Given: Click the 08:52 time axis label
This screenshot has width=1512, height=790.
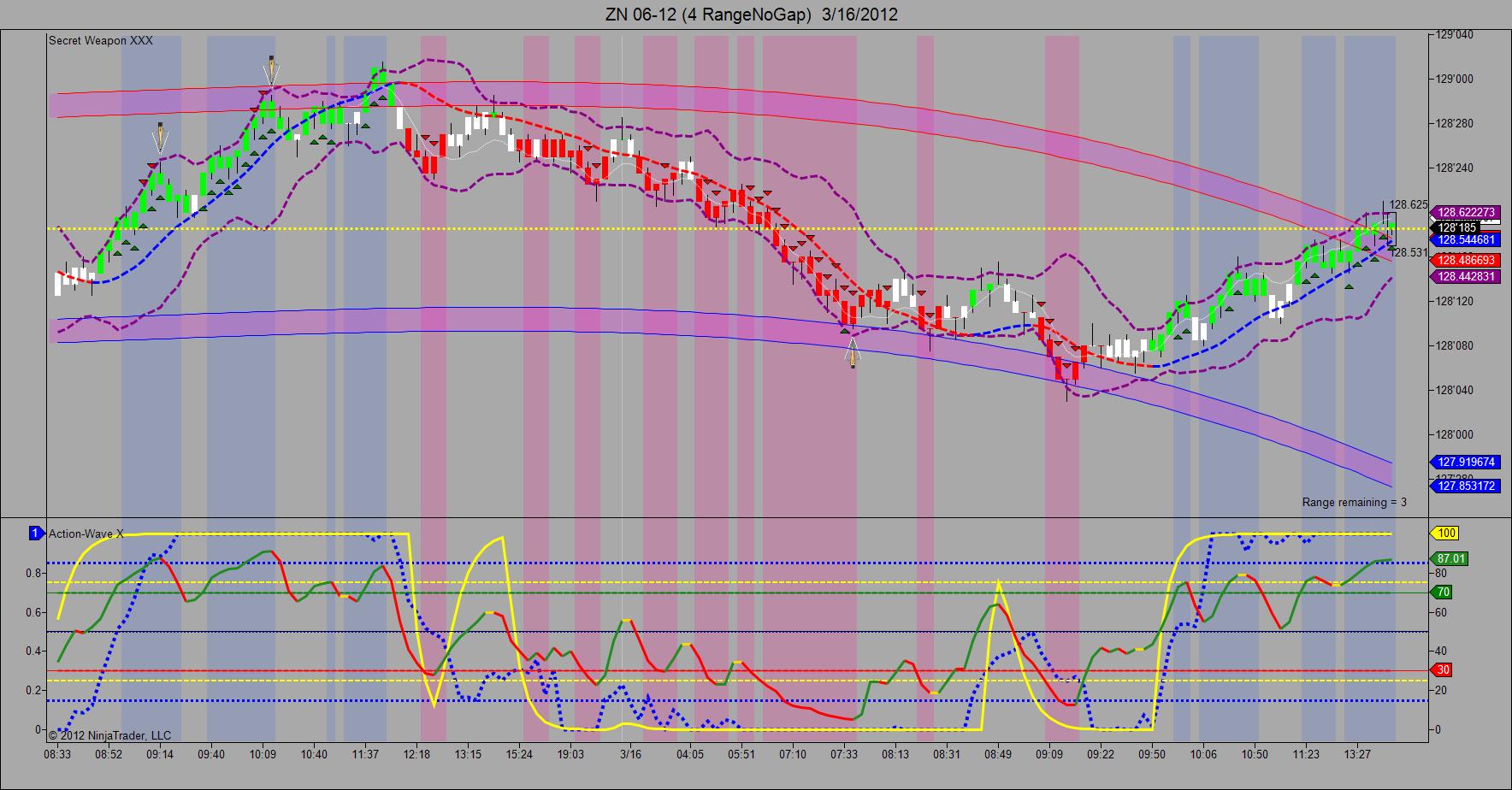Looking at the screenshot, I should 109,755.
